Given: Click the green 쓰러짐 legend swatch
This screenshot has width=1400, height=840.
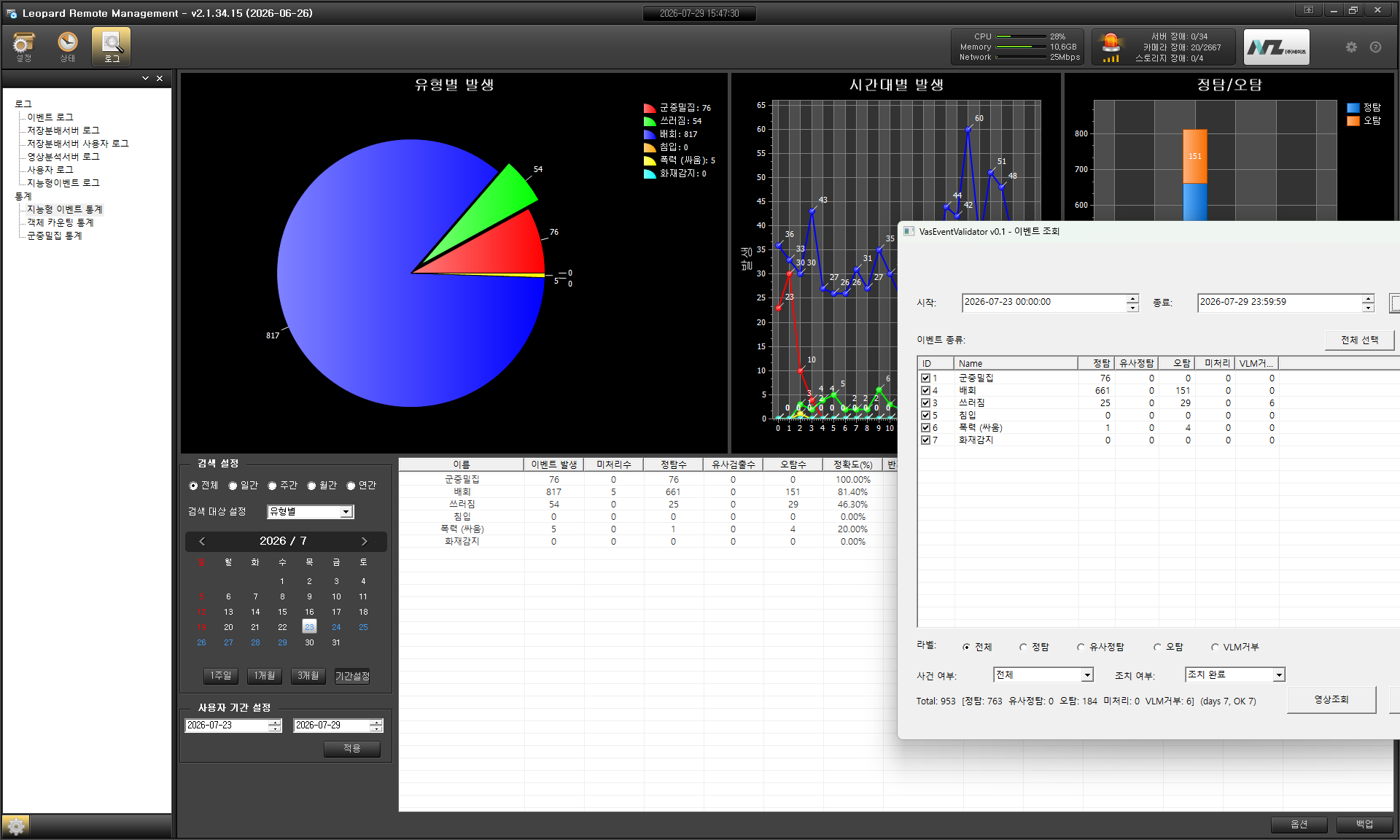Looking at the screenshot, I should (x=650, y=121).
